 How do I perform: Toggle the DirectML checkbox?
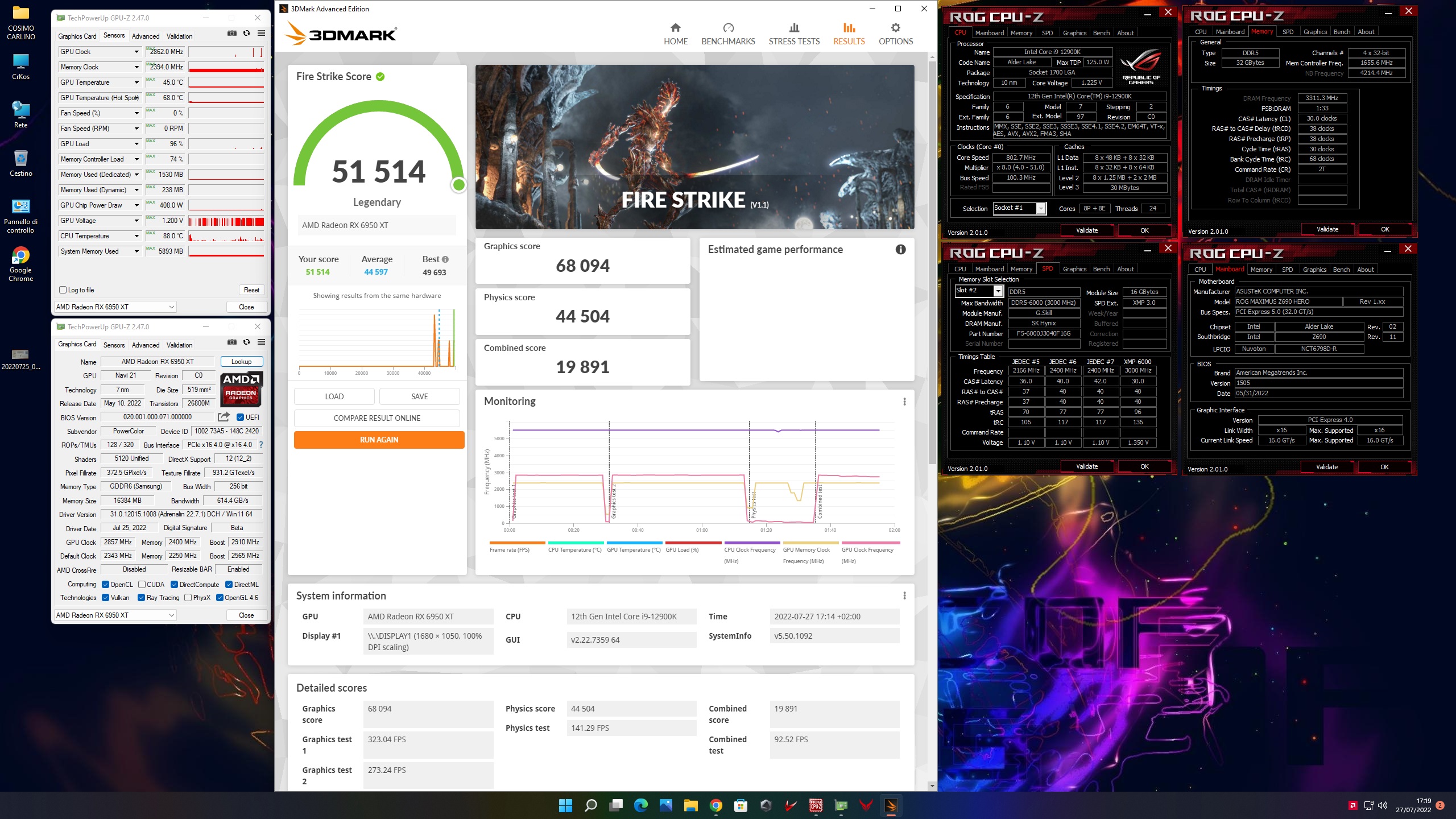229,585
